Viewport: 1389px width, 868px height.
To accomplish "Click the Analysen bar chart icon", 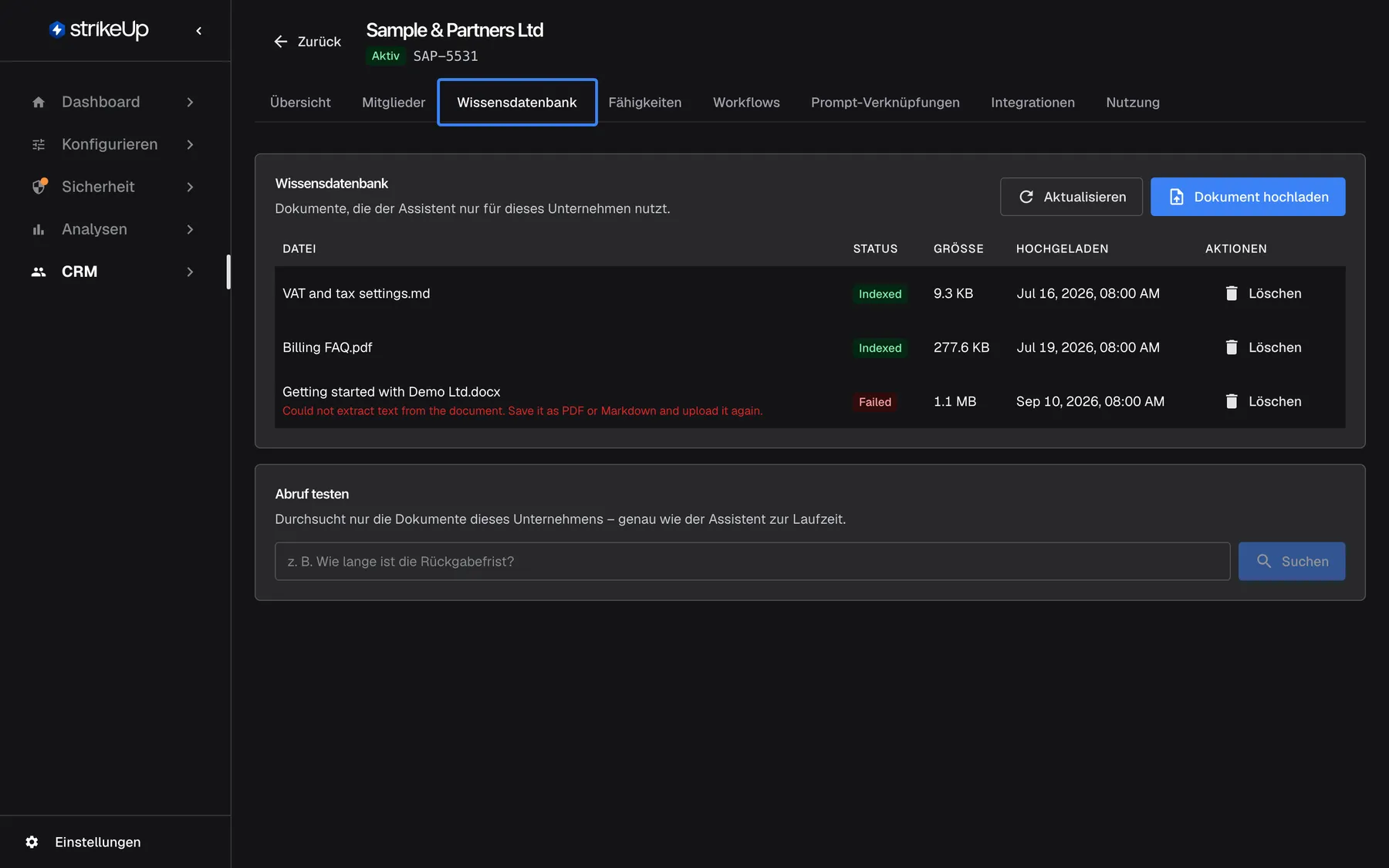I will (39, 229).
